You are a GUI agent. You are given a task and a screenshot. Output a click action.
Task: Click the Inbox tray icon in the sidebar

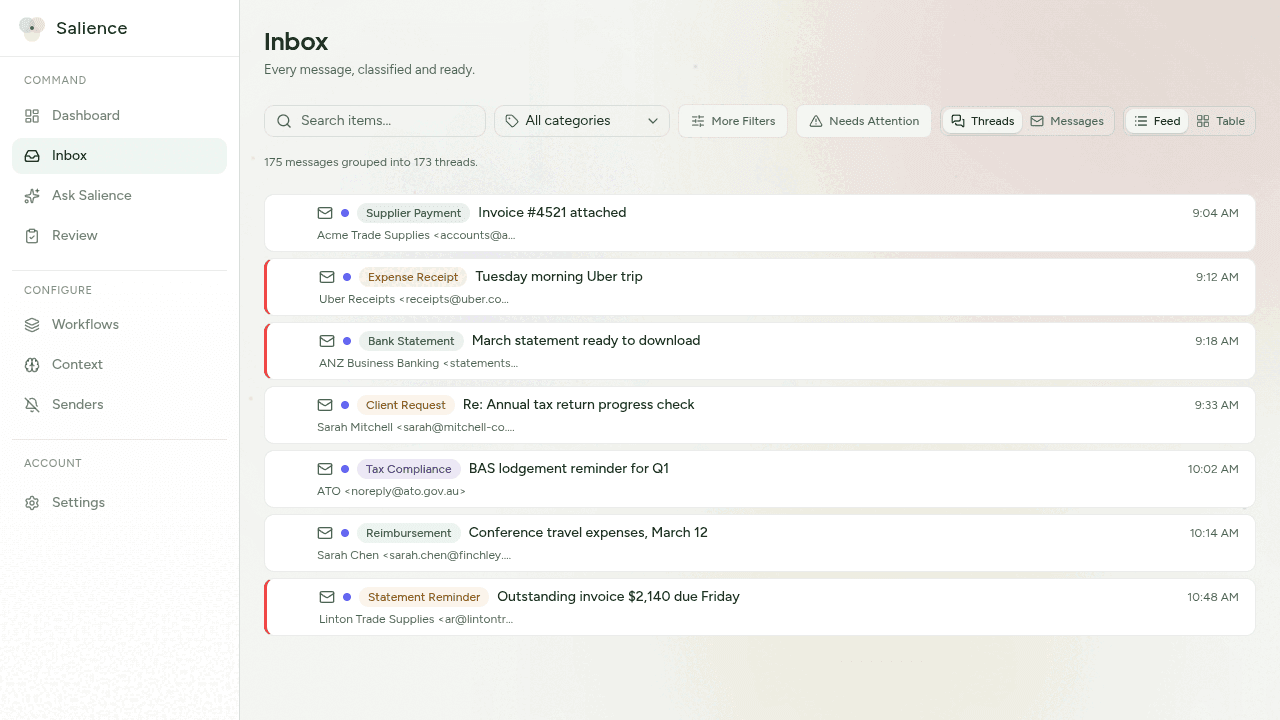tap(32, 156)
